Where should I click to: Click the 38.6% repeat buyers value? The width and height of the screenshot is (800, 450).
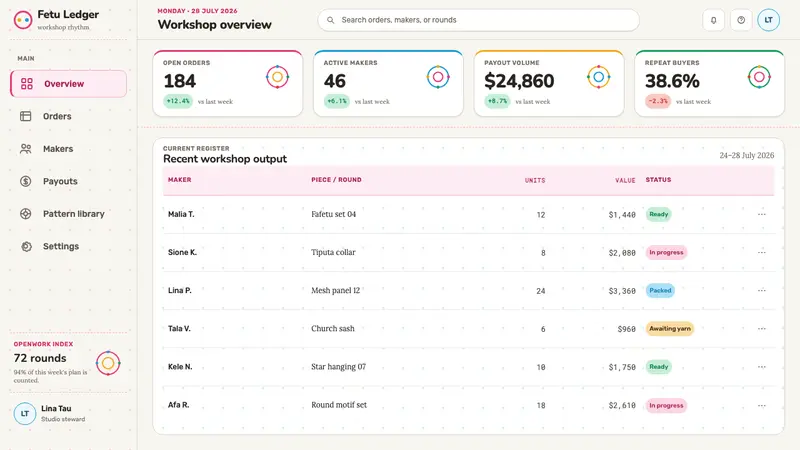coord(672,81)
